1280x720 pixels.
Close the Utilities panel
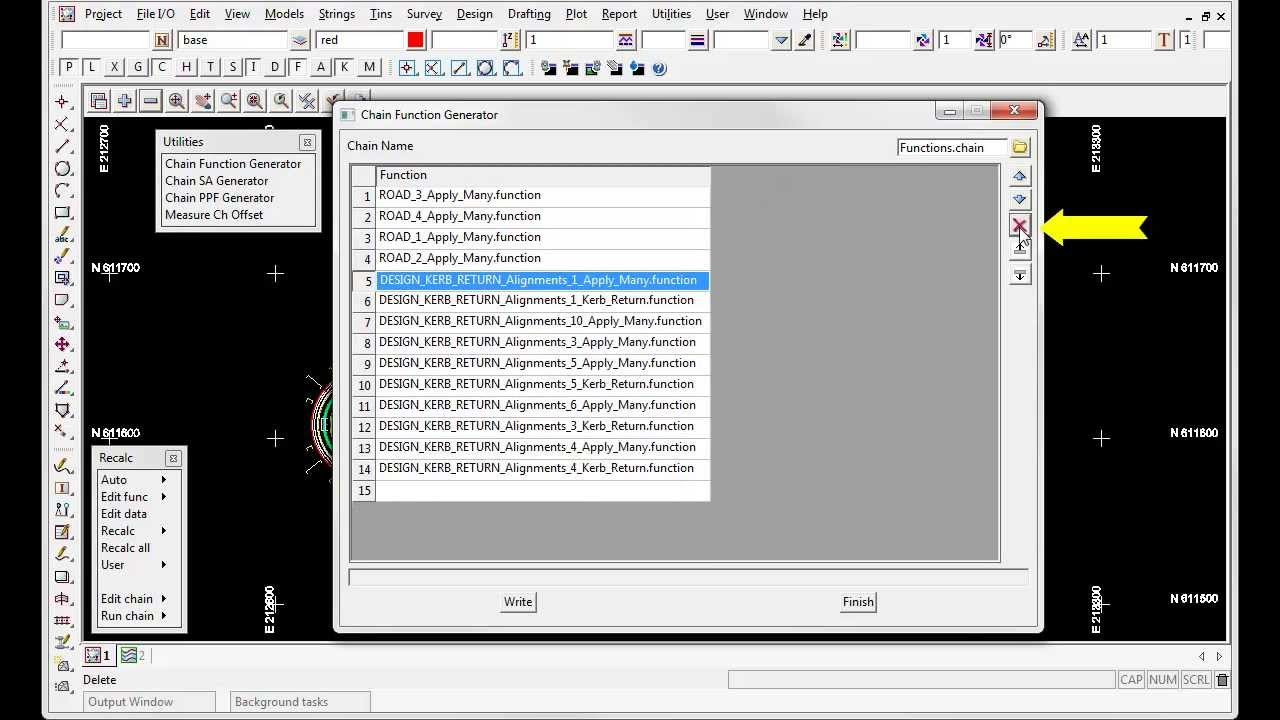(x=307, y=142)
